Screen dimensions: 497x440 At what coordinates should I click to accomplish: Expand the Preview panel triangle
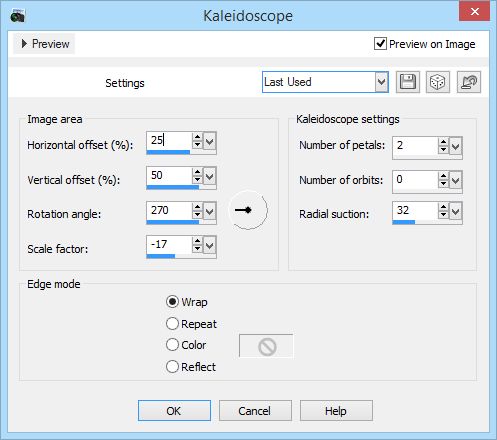click(x=24, y=44)
